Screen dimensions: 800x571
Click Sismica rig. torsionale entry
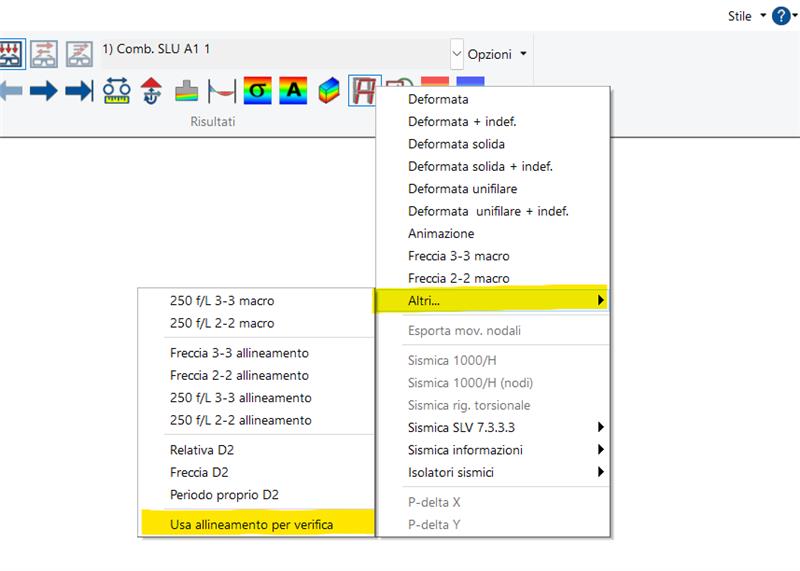click(493, 405)
